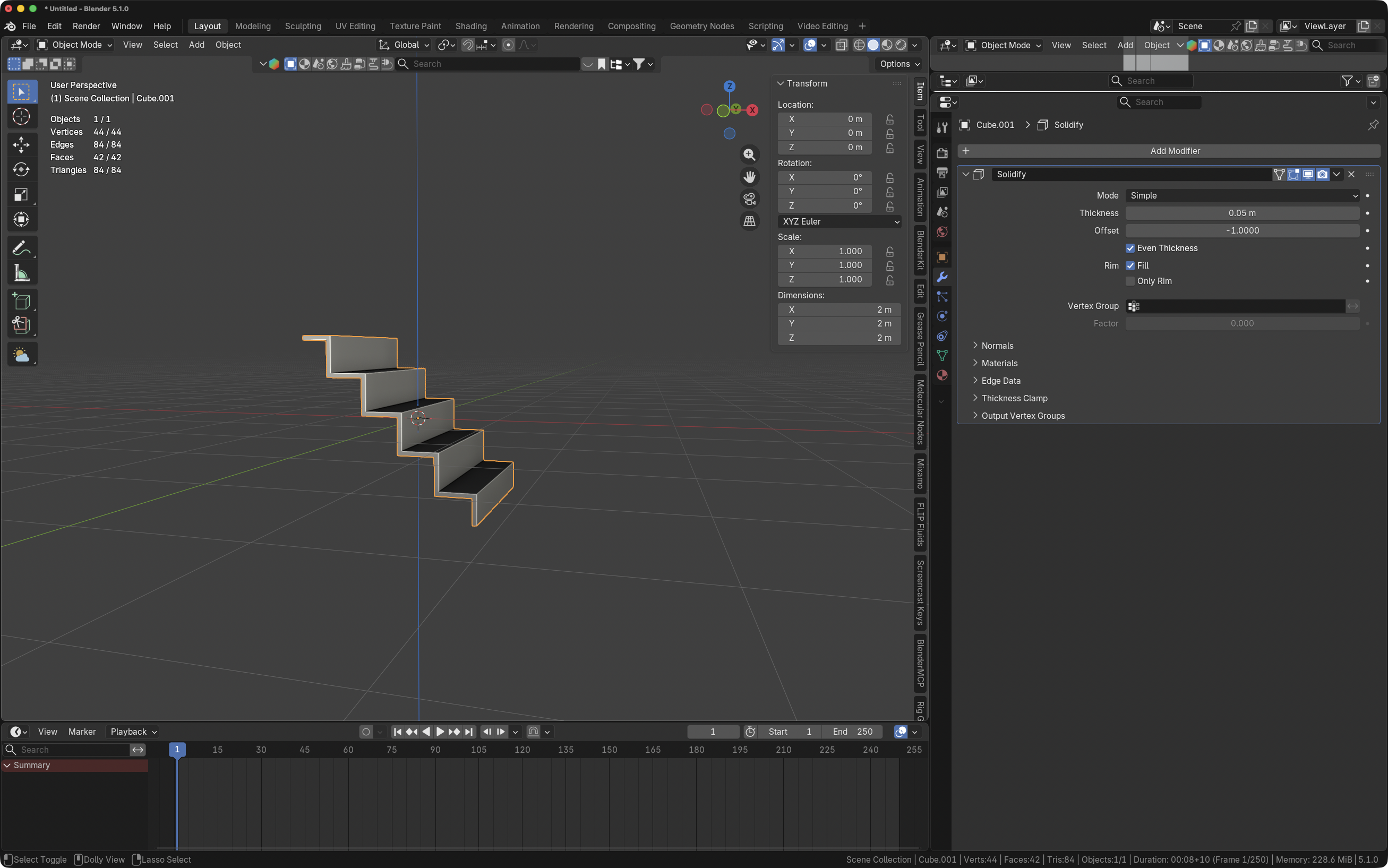Click the zoom magnifier viewport gizmo
The image size is (1388, 868).
point(749,154)
